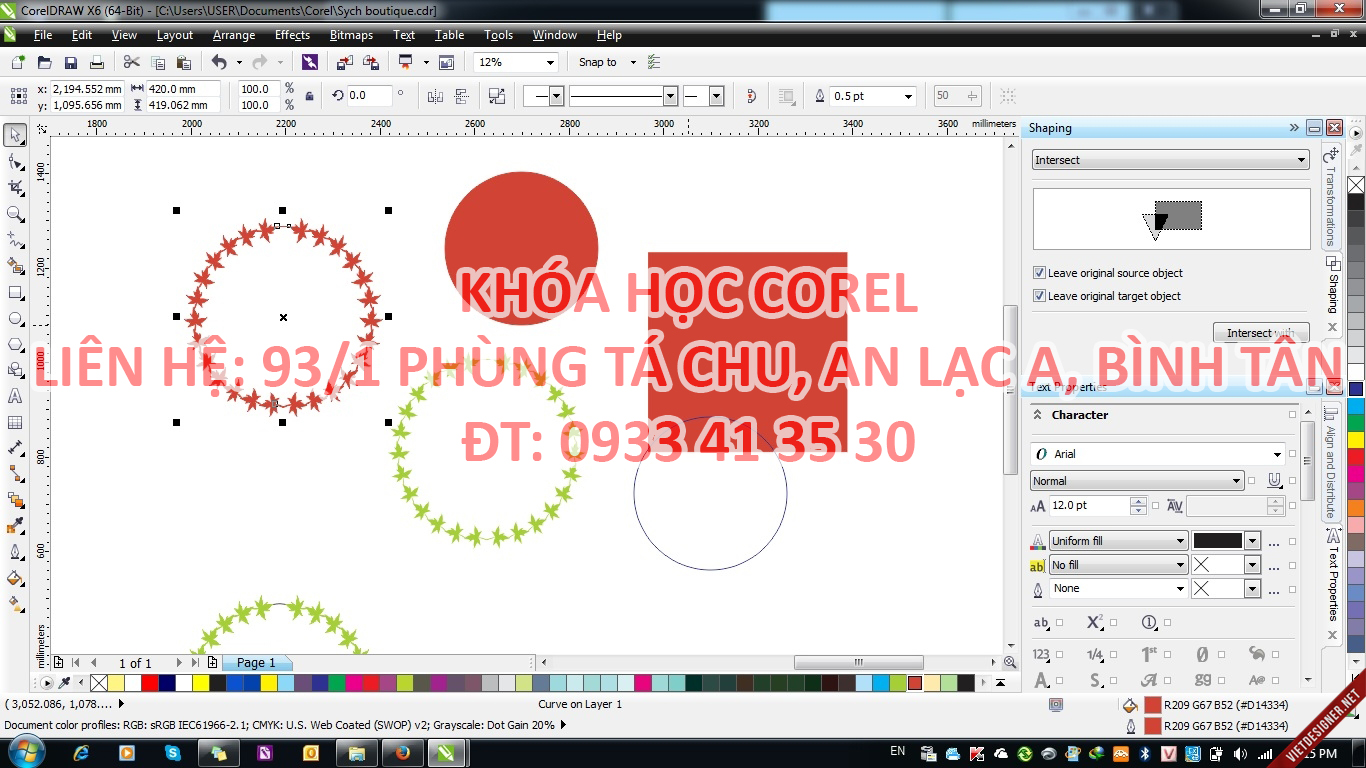The image size is (1366, 768).
Task: Click the Print icon
Action: click(x=97, y=62)
